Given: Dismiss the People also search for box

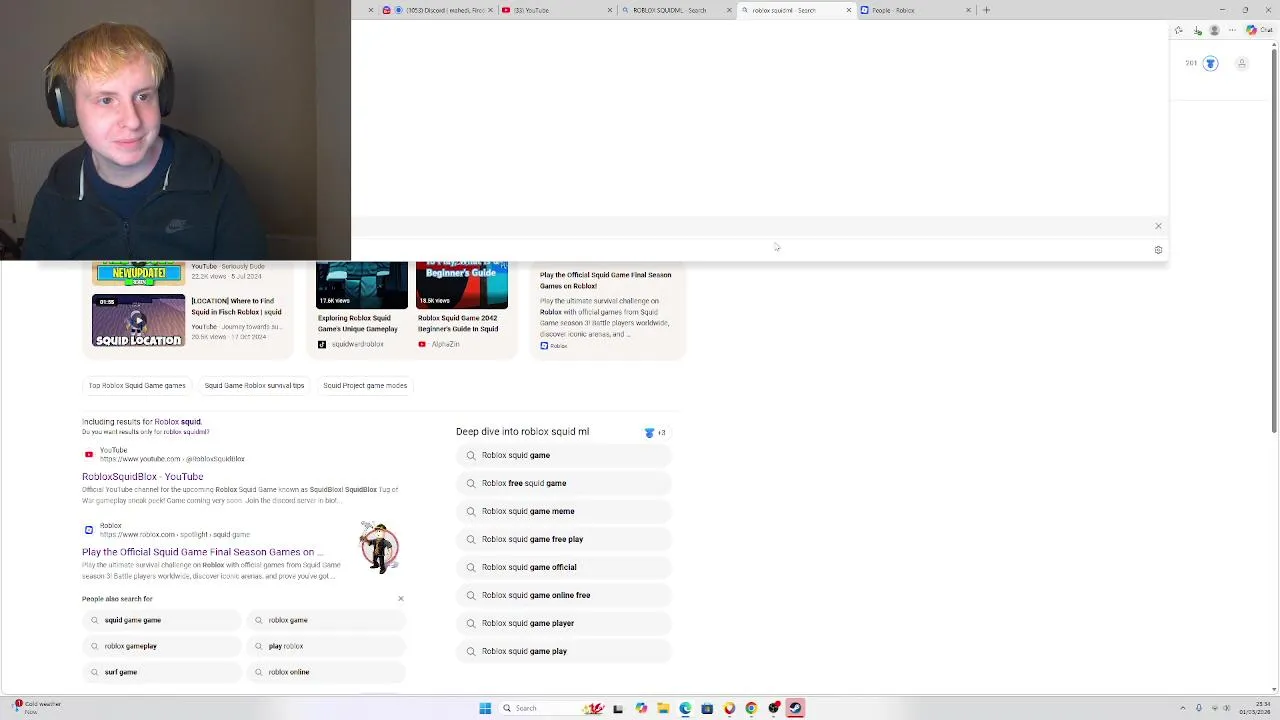Looking at the screenshot, I should [401, 599].
